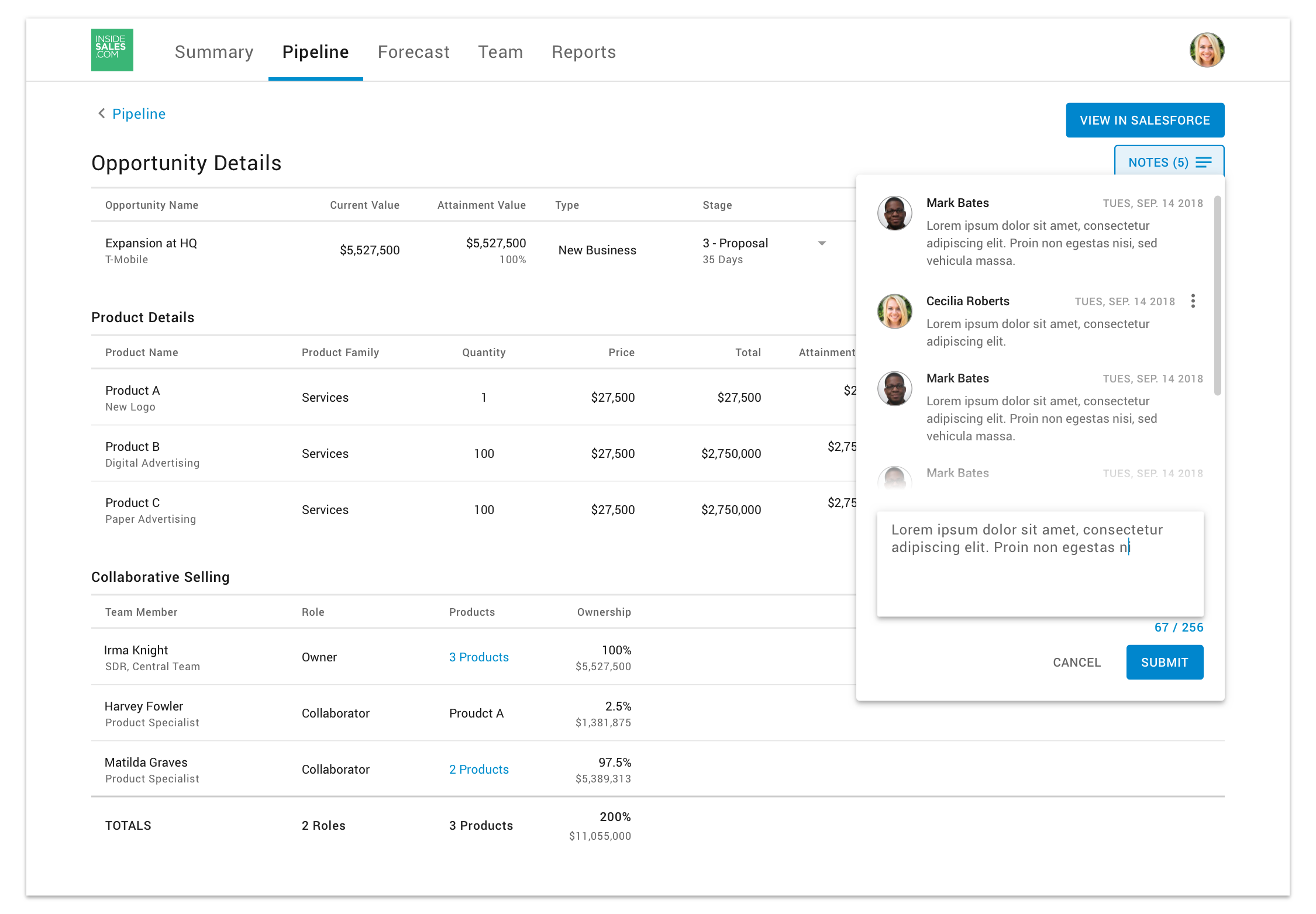Click Mark Bates avatar on first note
Image resolution: width=1316 pixels, height=914 pixels.
[x=894, y=213]
